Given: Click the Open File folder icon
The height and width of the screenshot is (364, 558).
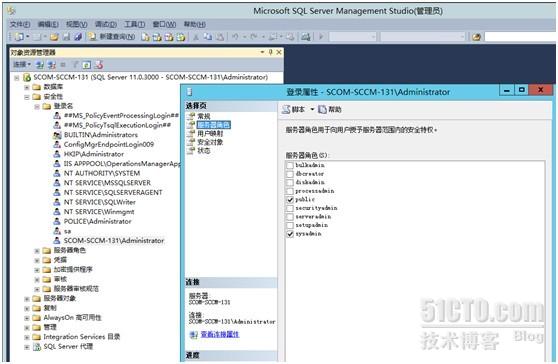Looking at the screenshot, I should point(54,37).
